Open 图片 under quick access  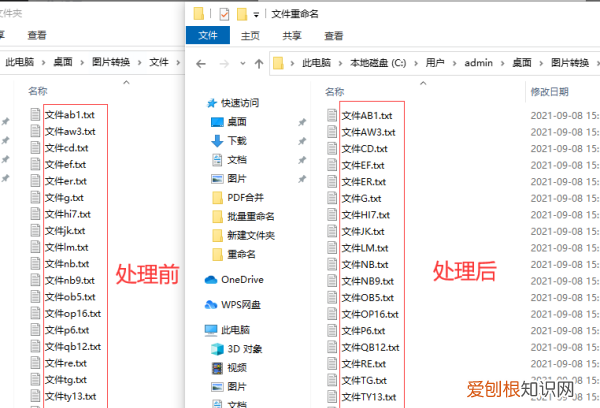[x=236, y=179]
